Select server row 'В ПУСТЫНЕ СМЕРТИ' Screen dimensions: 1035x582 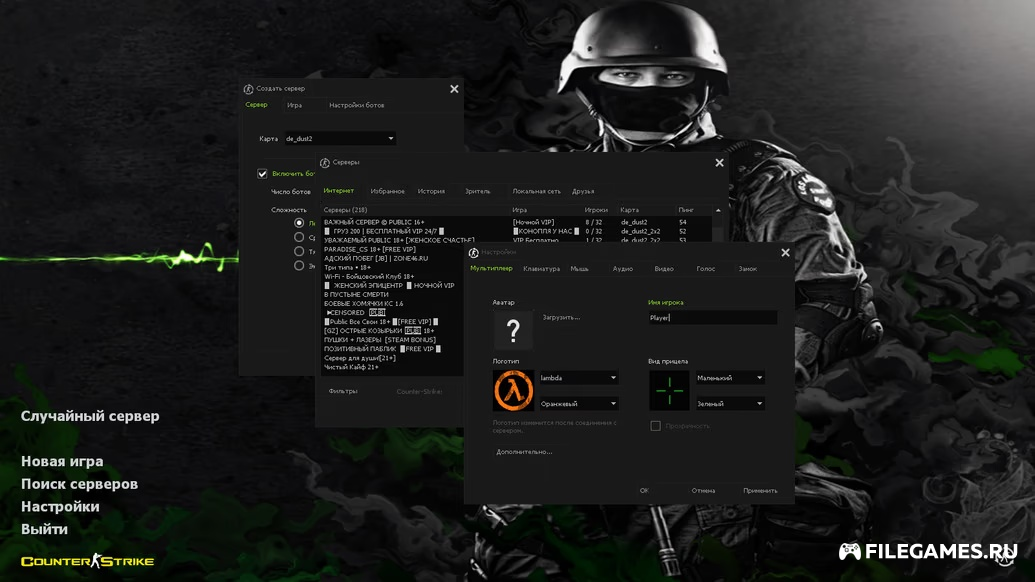[392, 295]
